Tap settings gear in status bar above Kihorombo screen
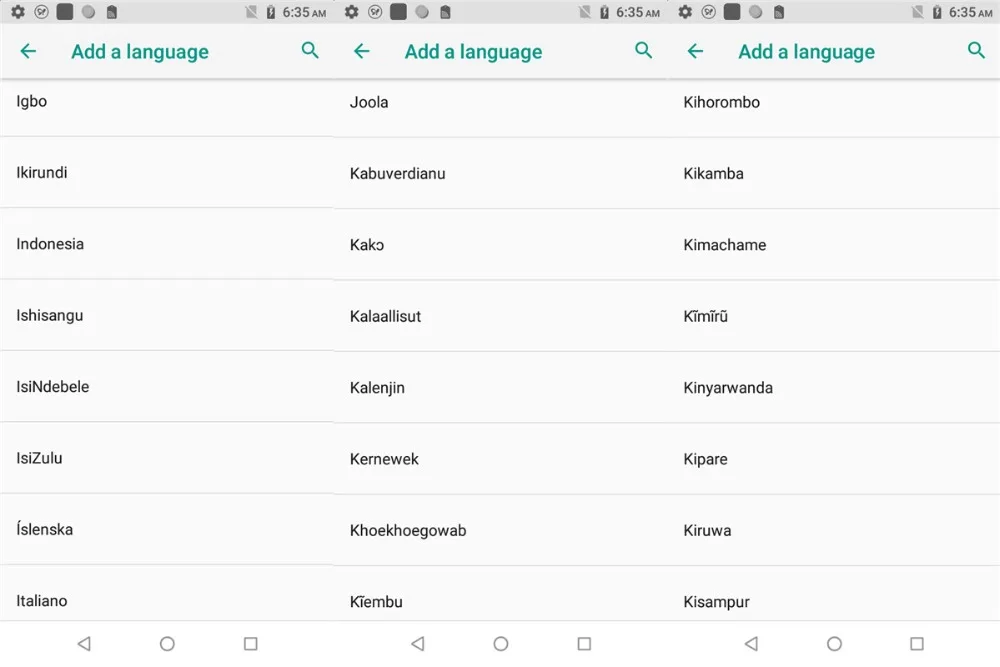The image size is (1000, 667). [x=685, y=11]
